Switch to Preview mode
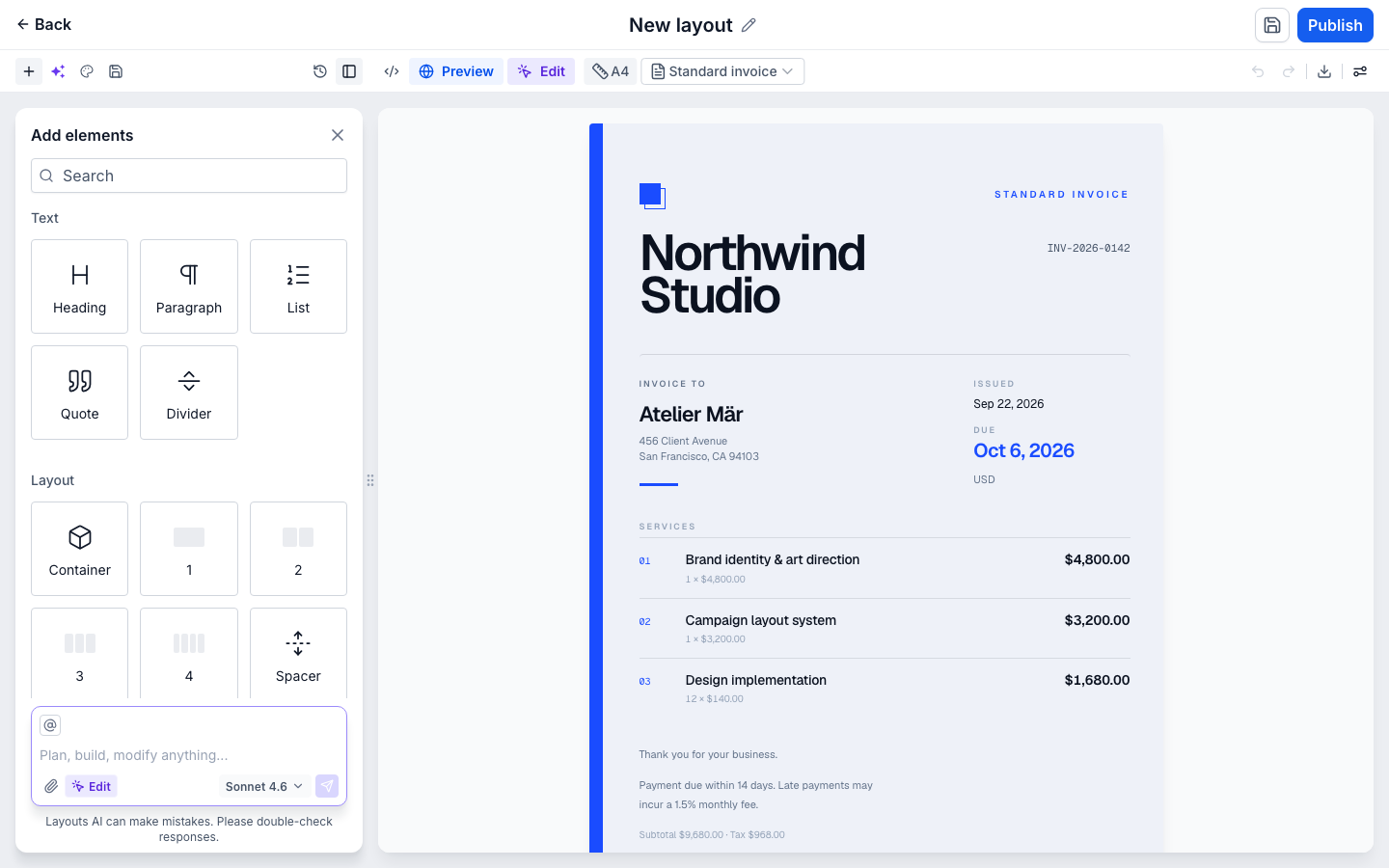This screenshot has width=1389, height=868. (456, 71)
